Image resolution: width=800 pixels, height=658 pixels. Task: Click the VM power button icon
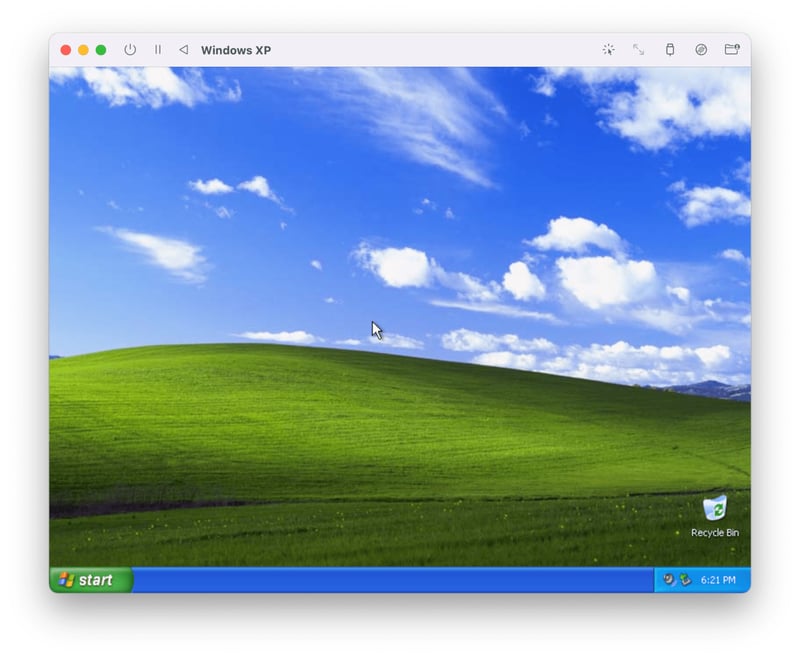coord(130,50)
